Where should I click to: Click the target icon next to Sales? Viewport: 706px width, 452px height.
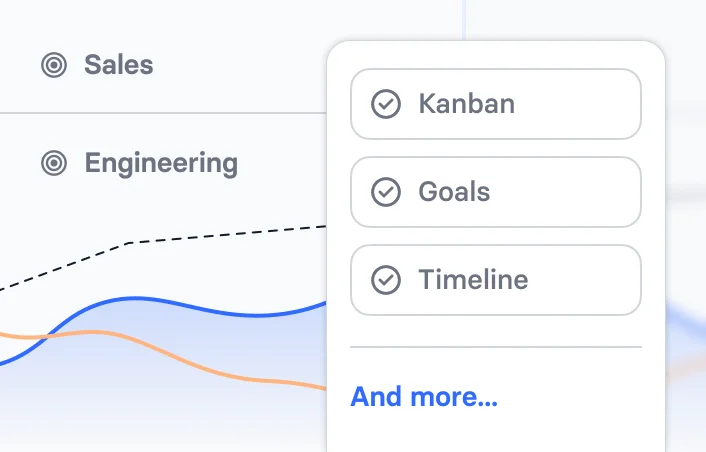(x=54, y=65)
